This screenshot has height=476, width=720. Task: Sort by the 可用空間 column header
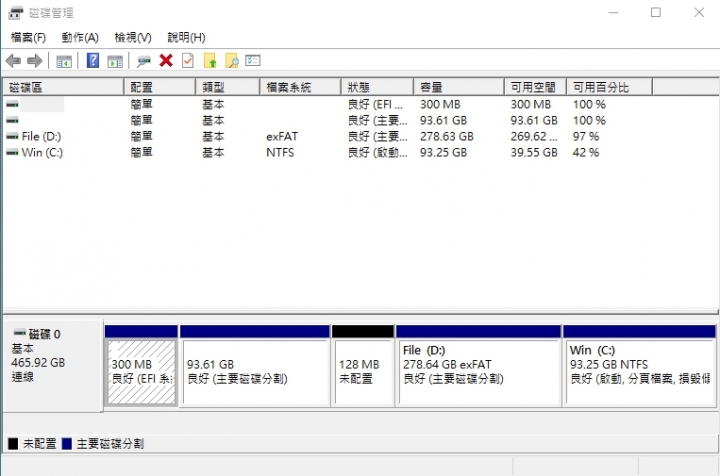pyautogui.click(x=535, y=87)
